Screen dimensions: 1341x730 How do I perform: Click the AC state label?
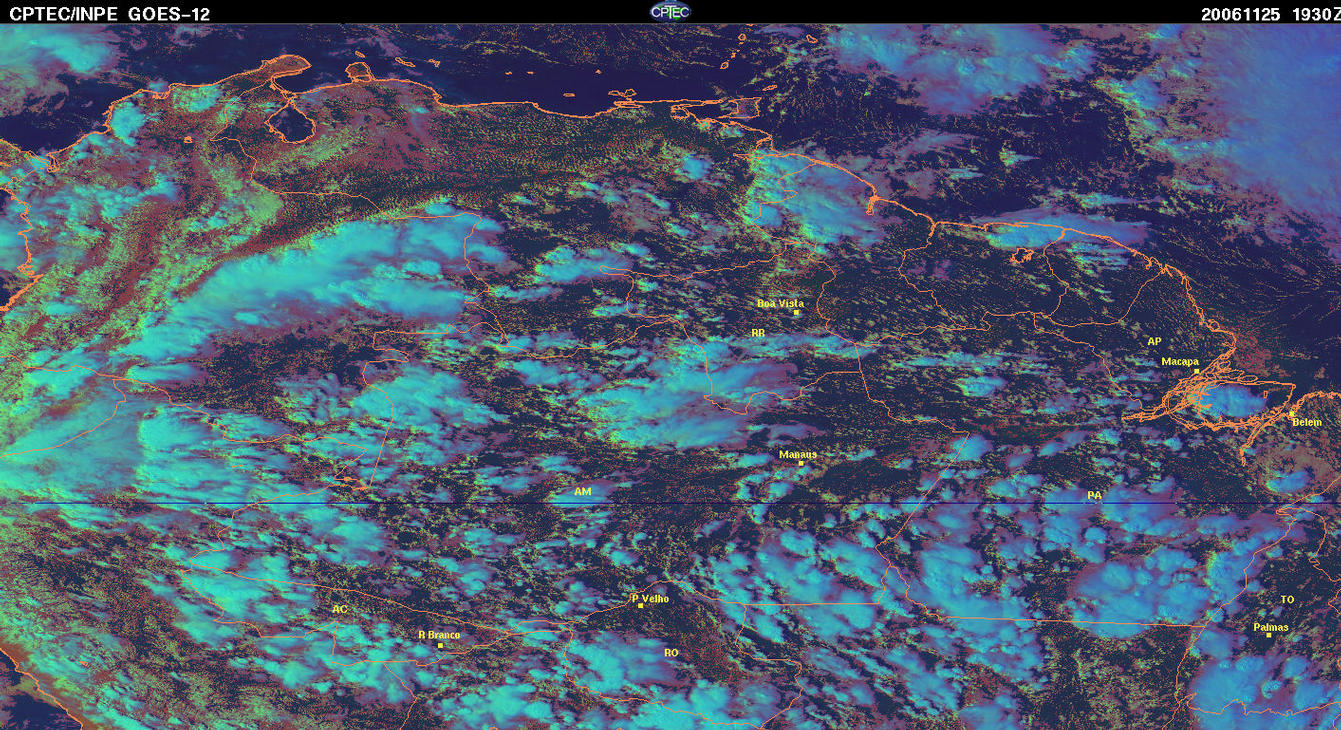pyautogui.click(x=340, y=608)
